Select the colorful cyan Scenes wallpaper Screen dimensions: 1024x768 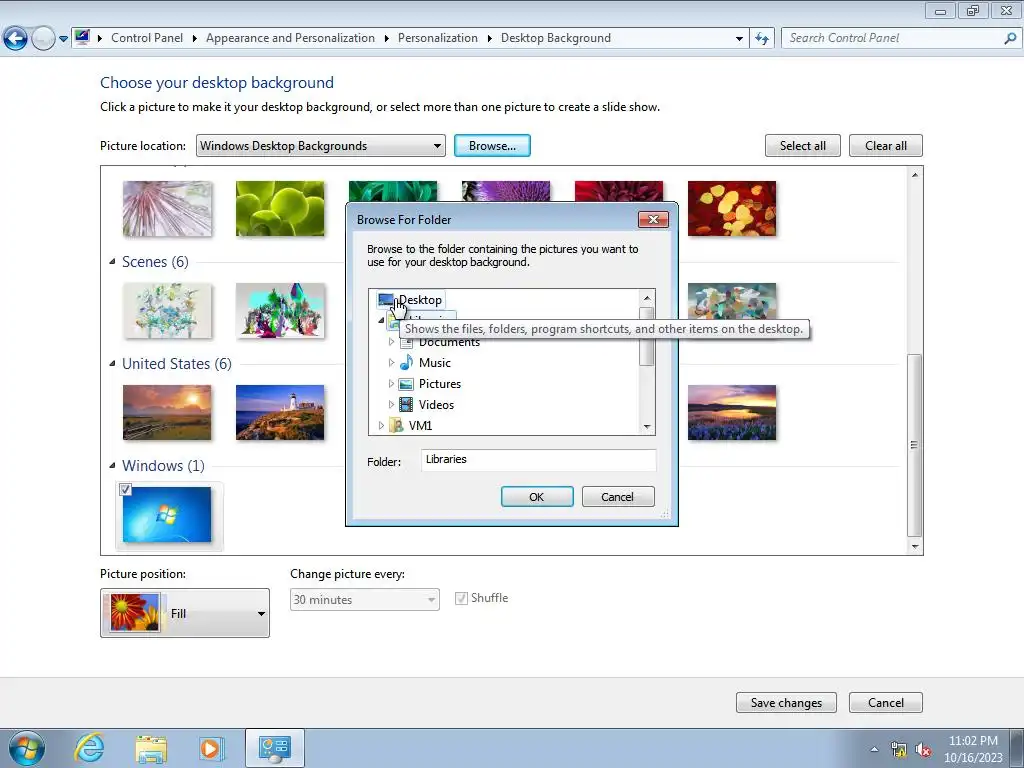(x=280, y=310)
